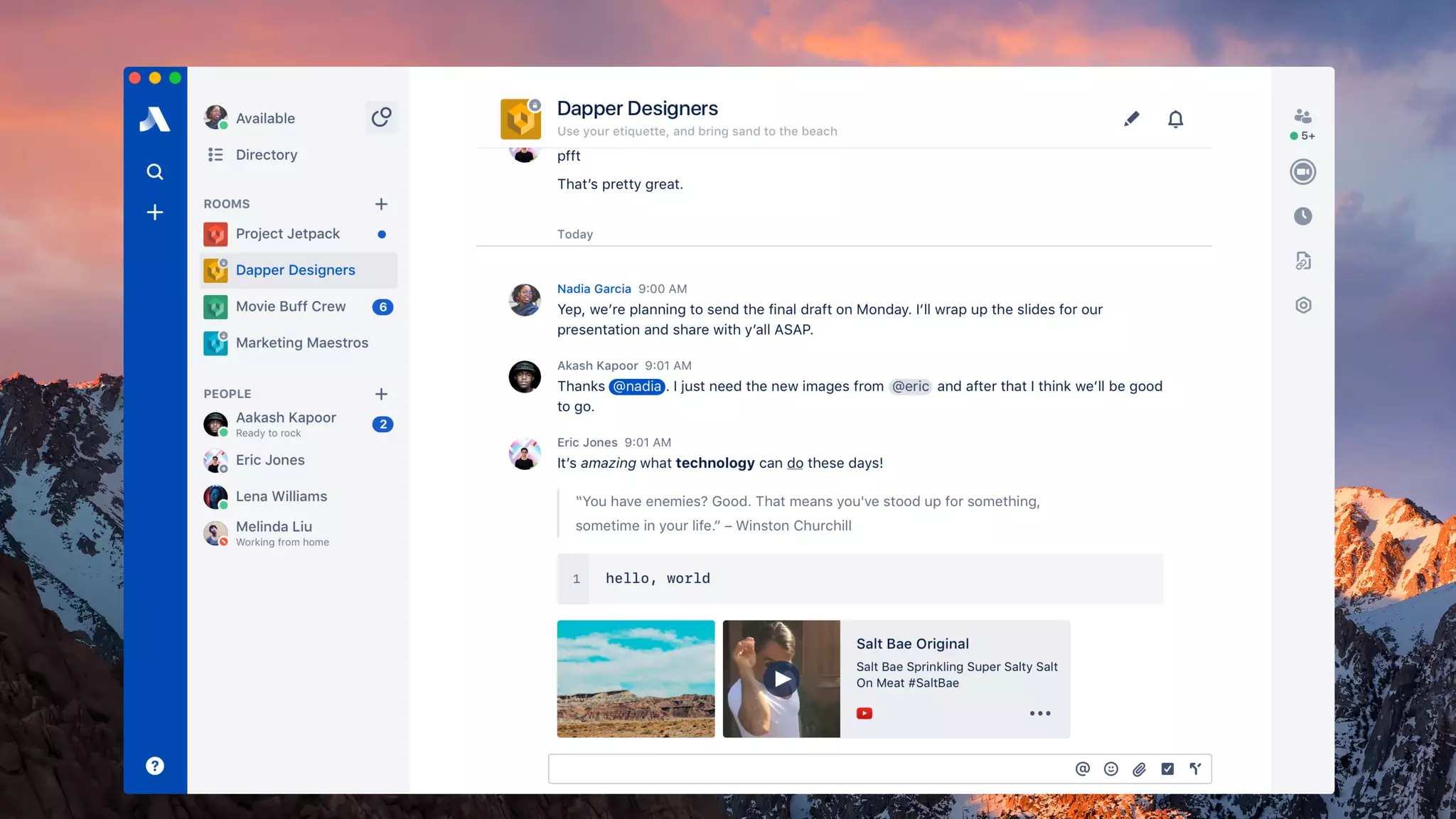
Task: Start a video call with camera icon
Action: point(1302,172)
